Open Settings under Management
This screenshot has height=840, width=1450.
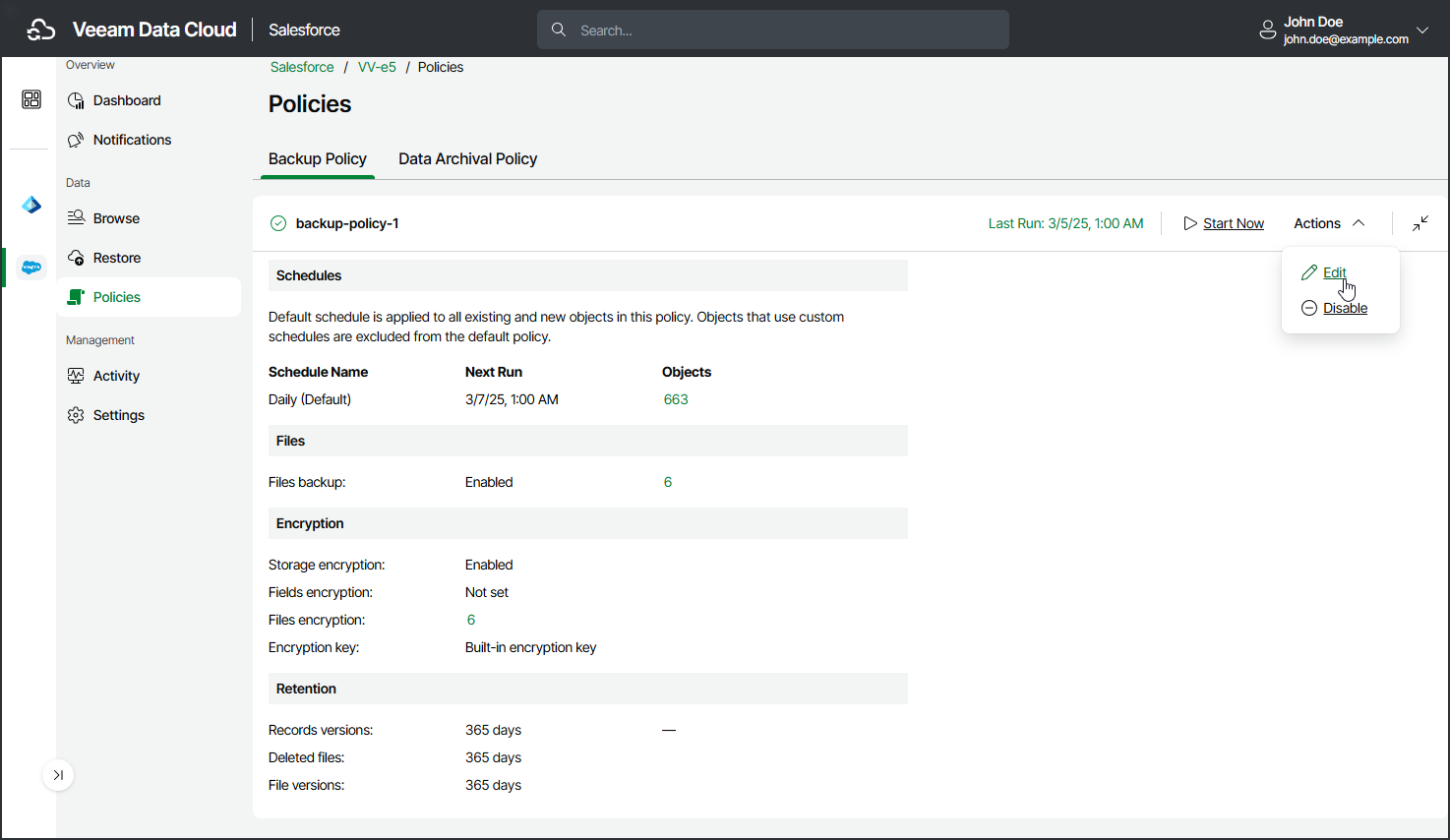pyautogui.click(x=149, y=415)
